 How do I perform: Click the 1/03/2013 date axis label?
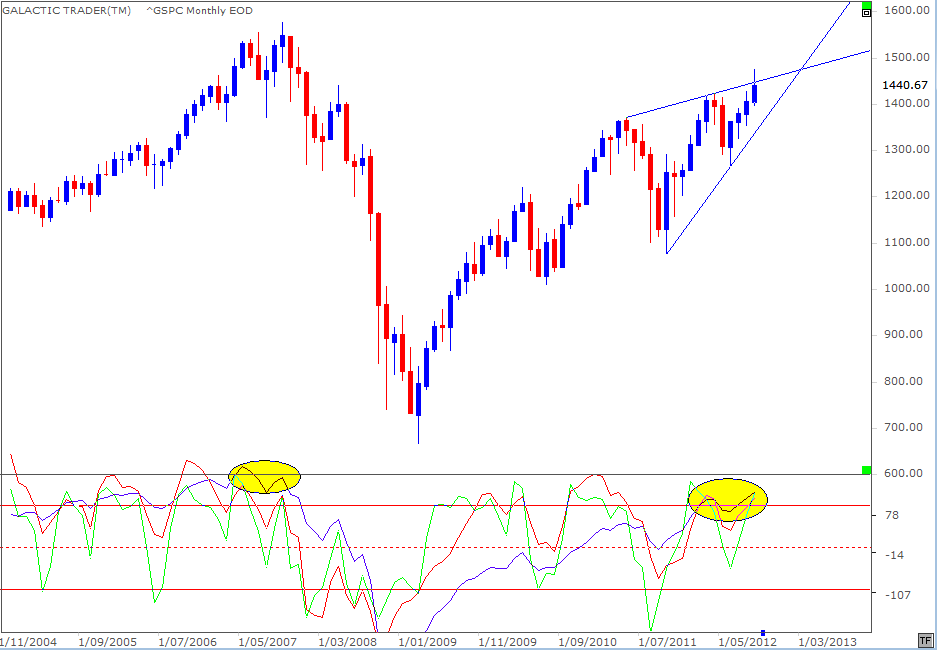point(829,642)
